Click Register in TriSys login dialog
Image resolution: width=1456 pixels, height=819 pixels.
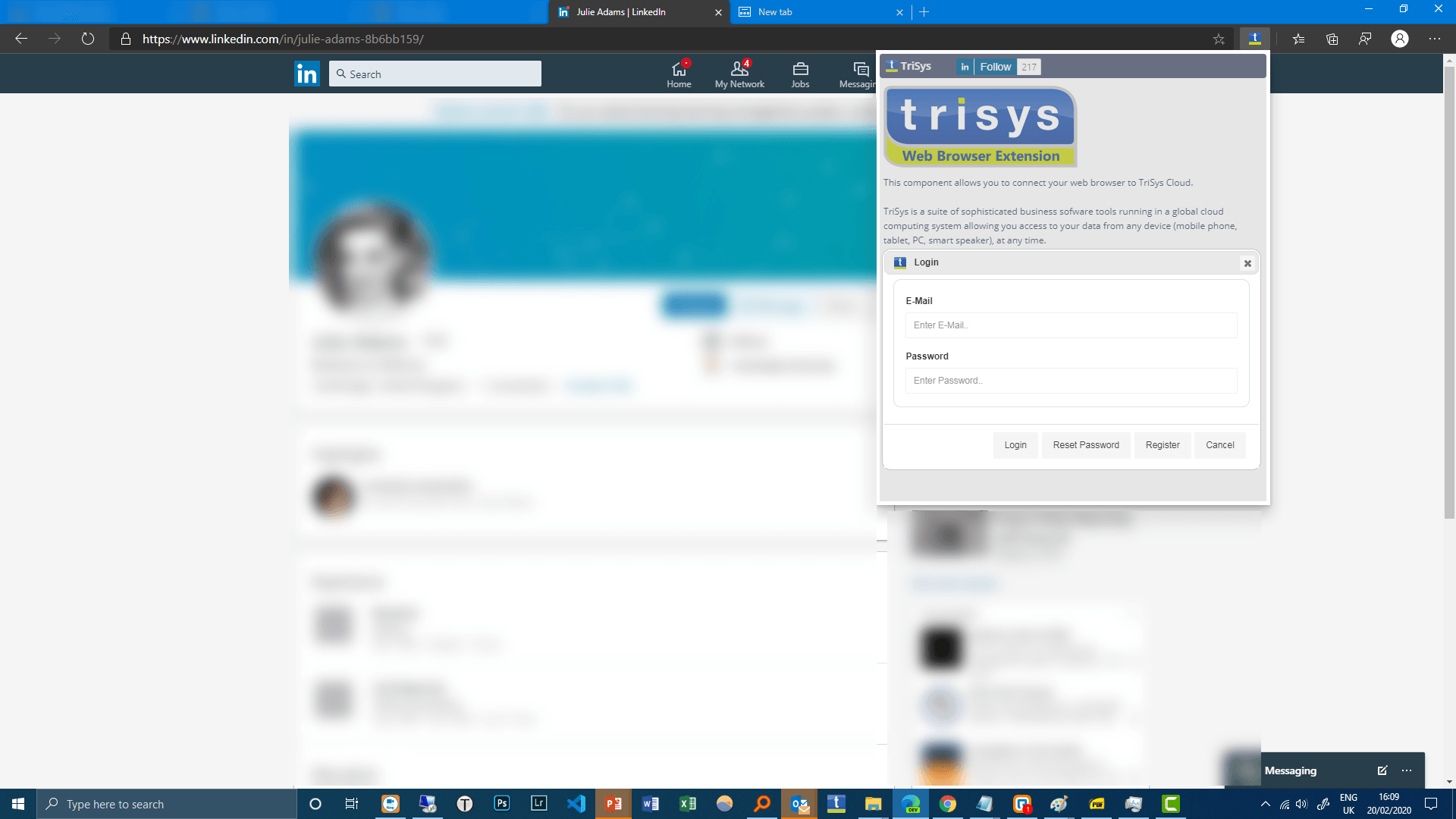(1162, 444)
